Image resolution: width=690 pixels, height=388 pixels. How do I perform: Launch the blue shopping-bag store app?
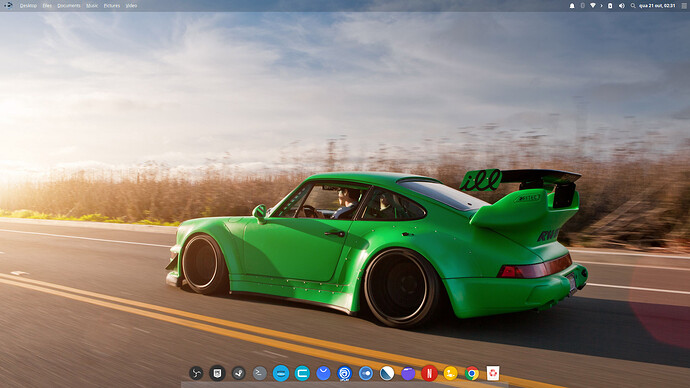point(323,373)
